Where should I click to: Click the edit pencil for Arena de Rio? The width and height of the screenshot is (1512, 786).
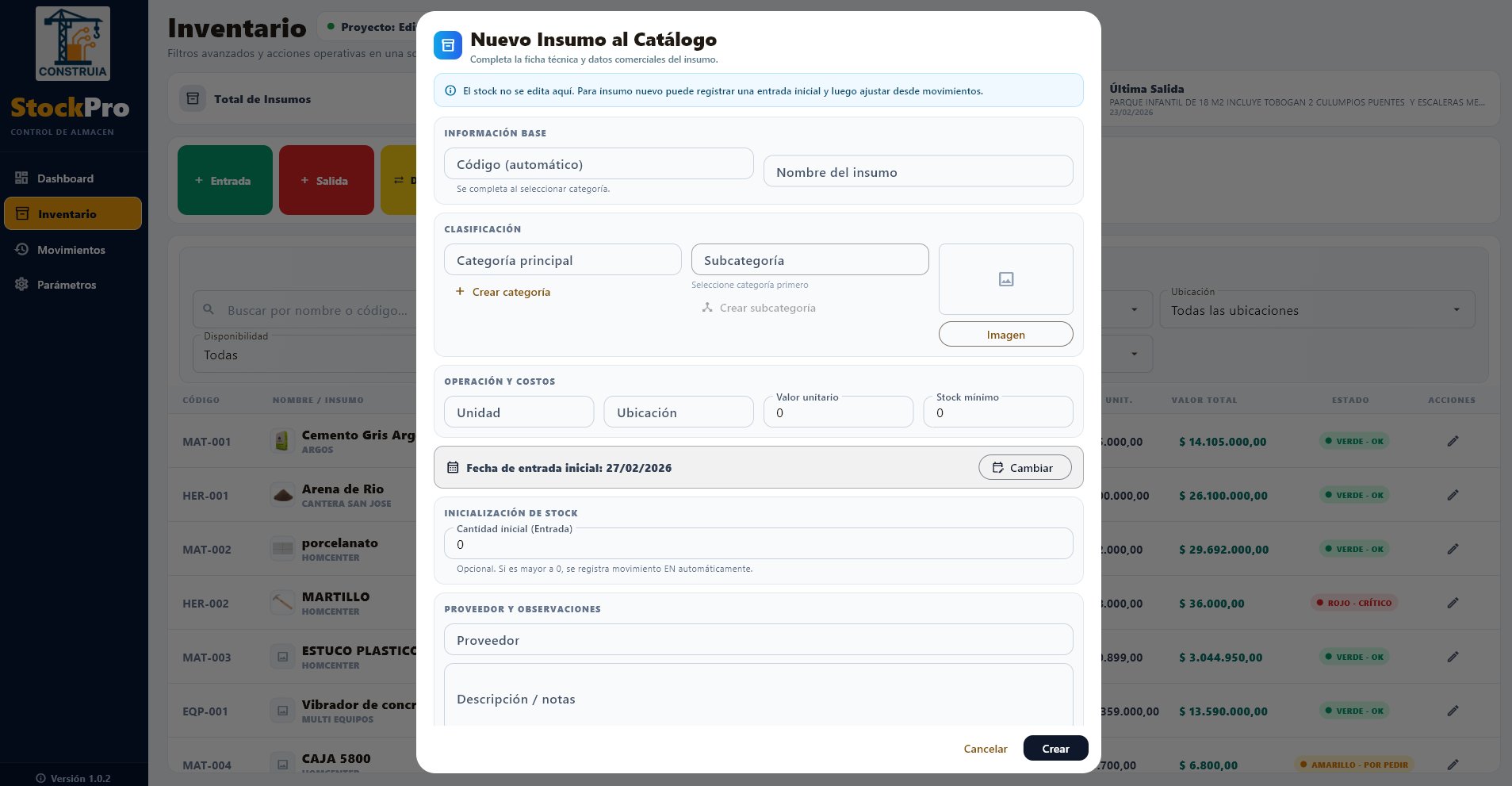[x=1453, y=495]
